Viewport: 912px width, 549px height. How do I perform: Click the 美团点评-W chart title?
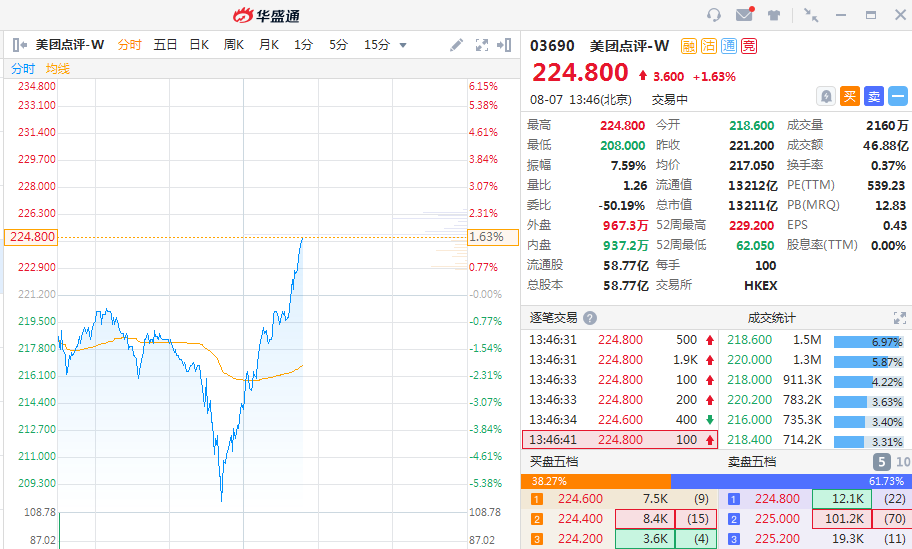click(70, 45)
